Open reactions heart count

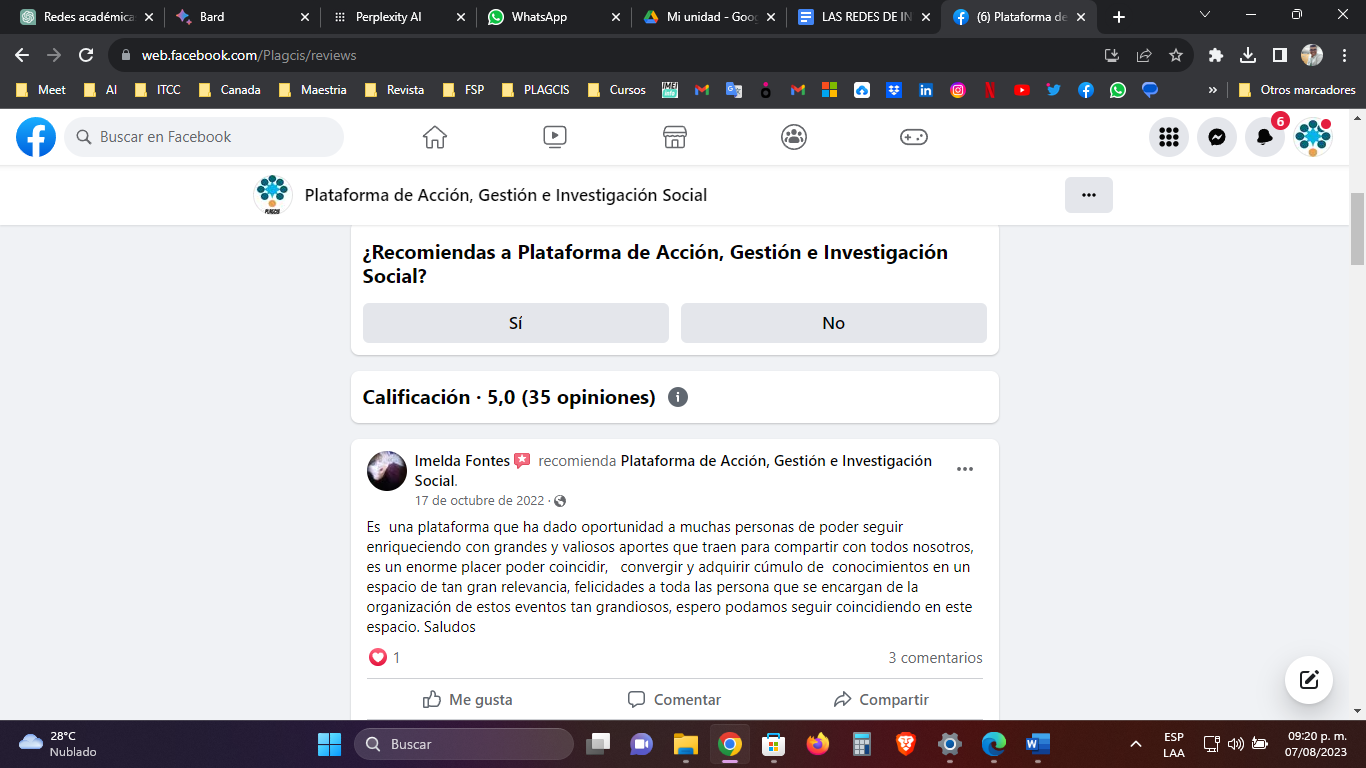point(384,658)
